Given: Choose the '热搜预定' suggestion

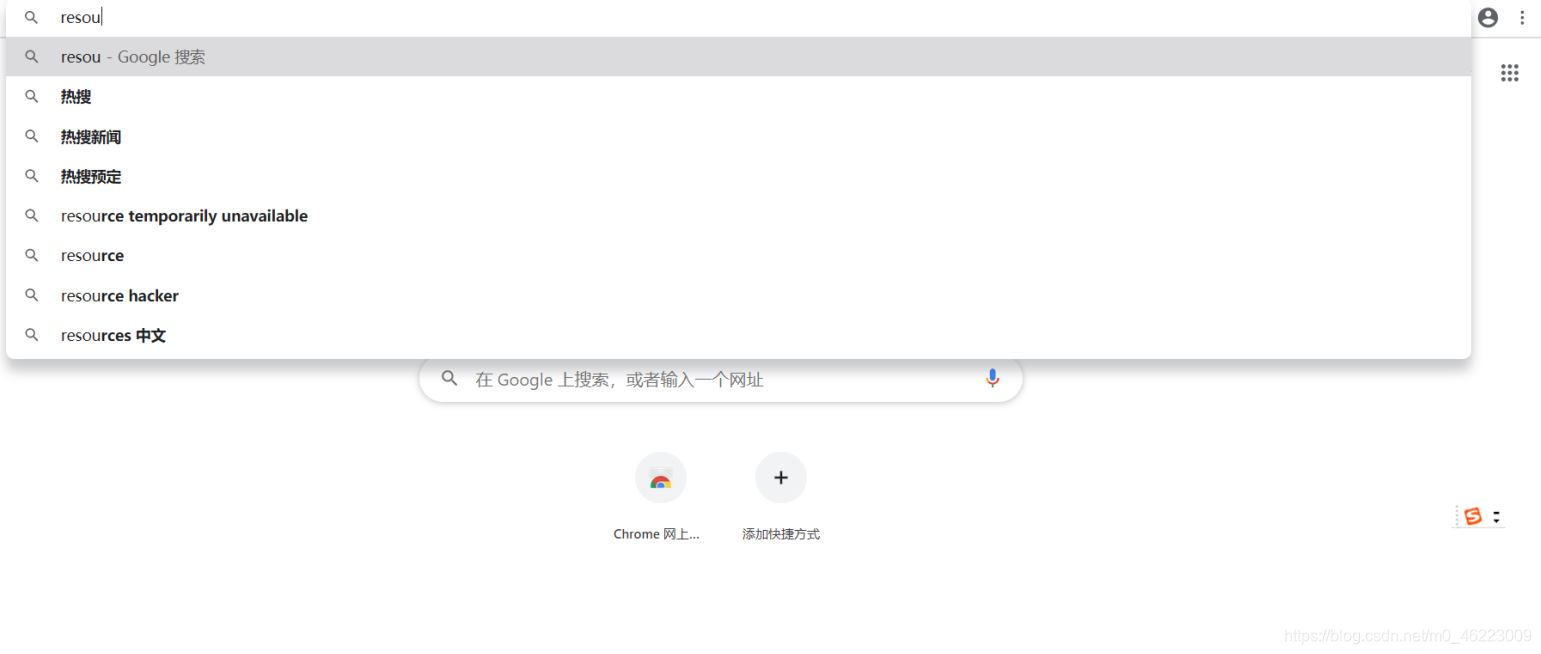Looking at the screenshot, I should [738, 177].
